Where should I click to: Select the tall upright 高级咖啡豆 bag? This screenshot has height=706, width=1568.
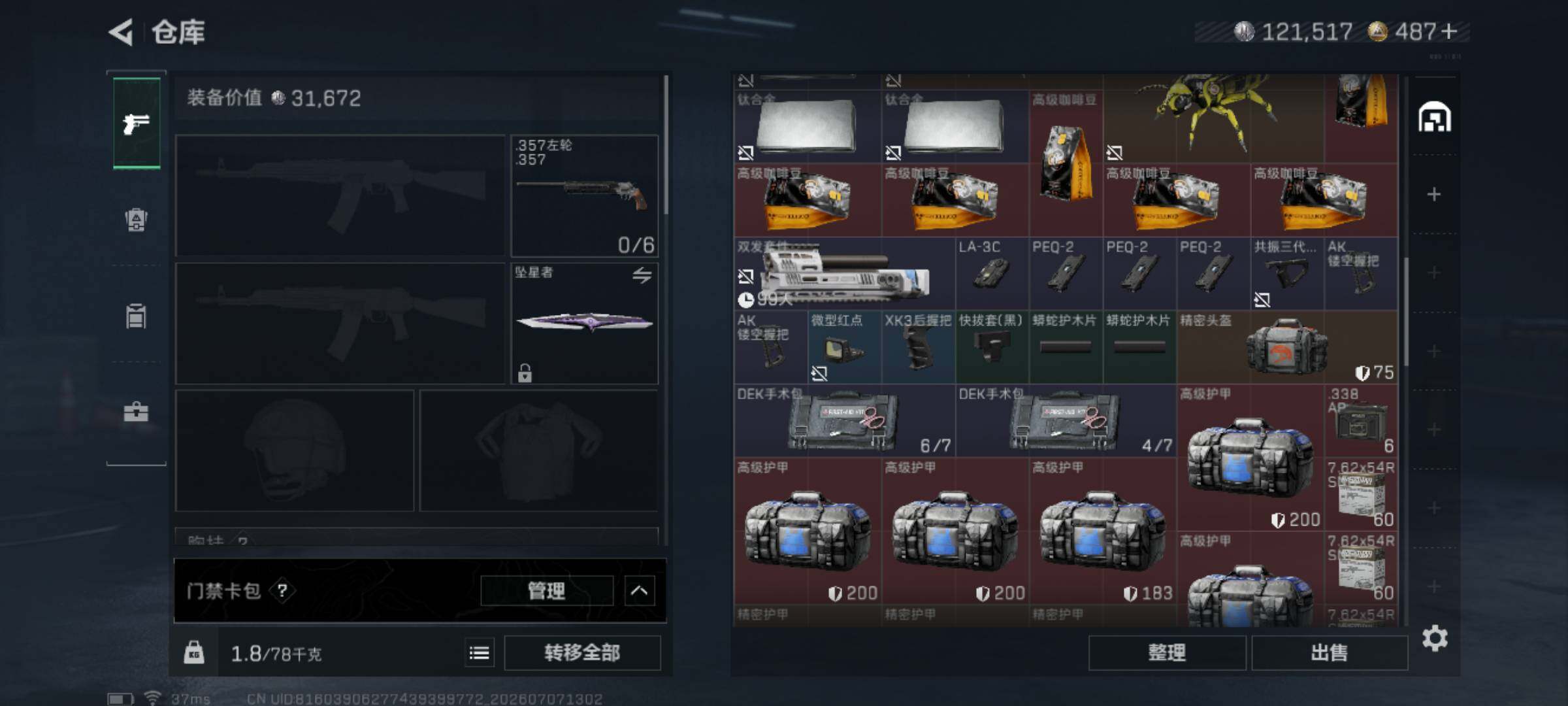point(1066,163)
